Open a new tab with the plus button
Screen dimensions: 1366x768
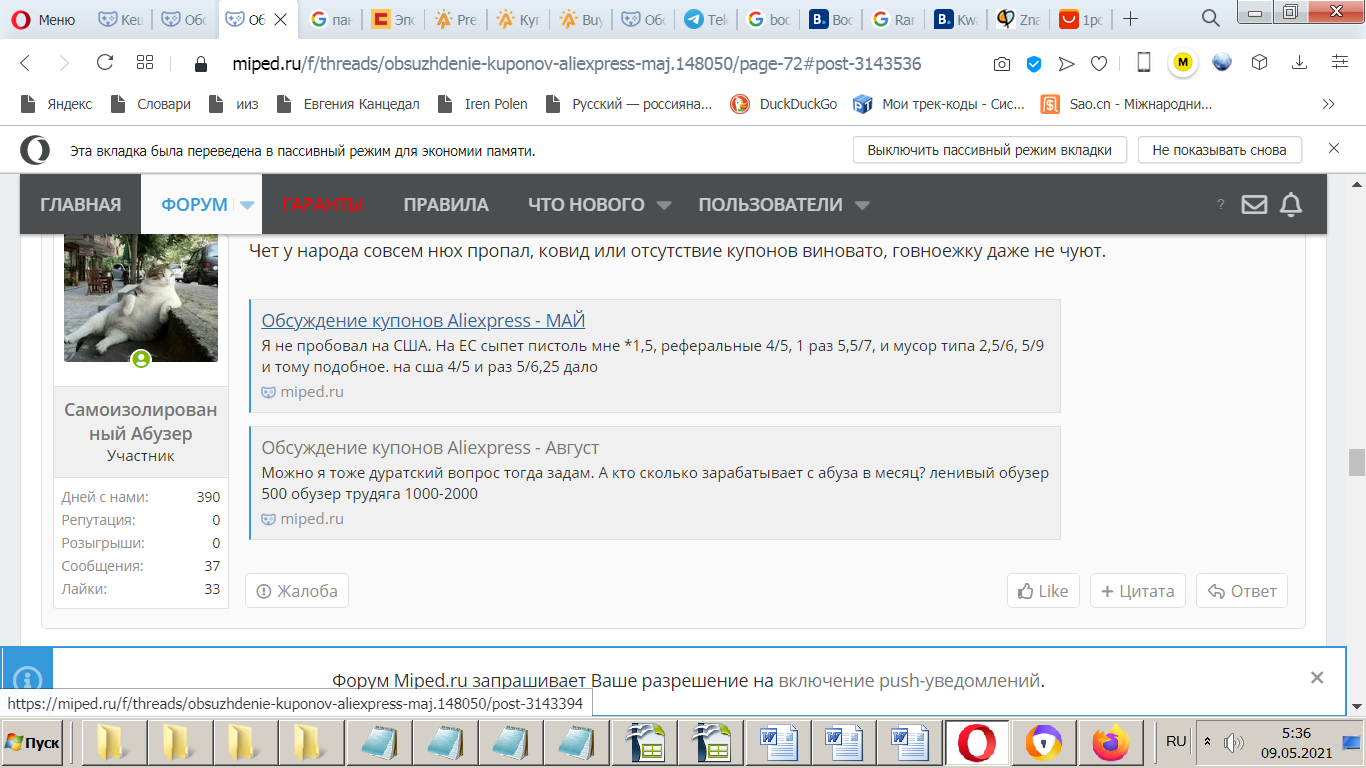coord(1130,19)
